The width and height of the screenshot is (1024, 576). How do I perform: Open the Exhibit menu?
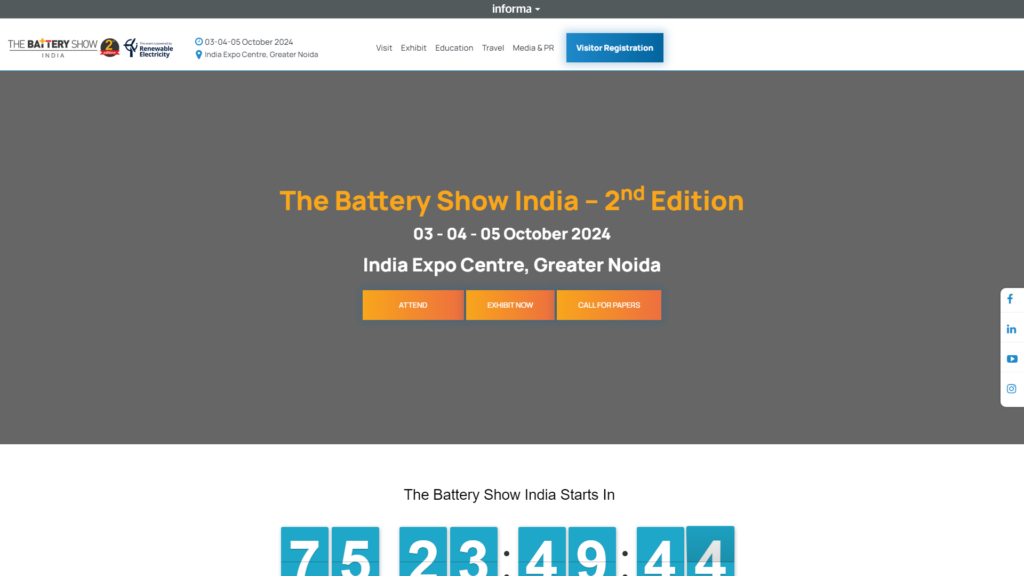coord(413,48)
